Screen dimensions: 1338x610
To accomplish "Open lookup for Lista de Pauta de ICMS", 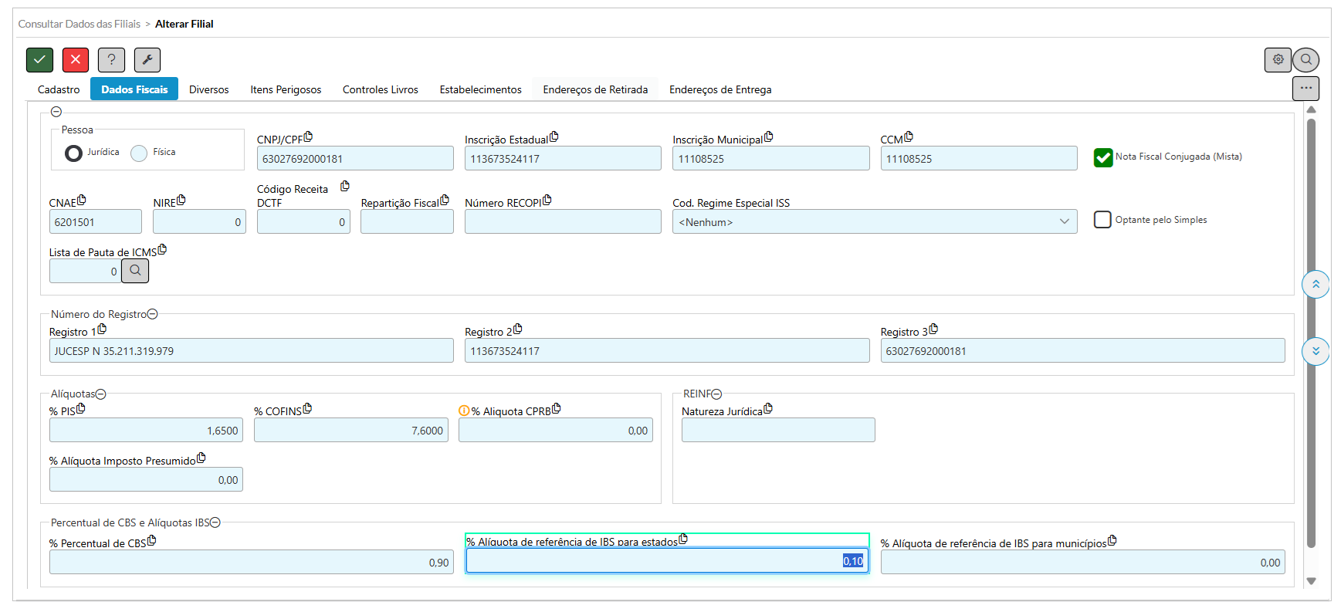I will pyautogui.click(x=135, y=270).
